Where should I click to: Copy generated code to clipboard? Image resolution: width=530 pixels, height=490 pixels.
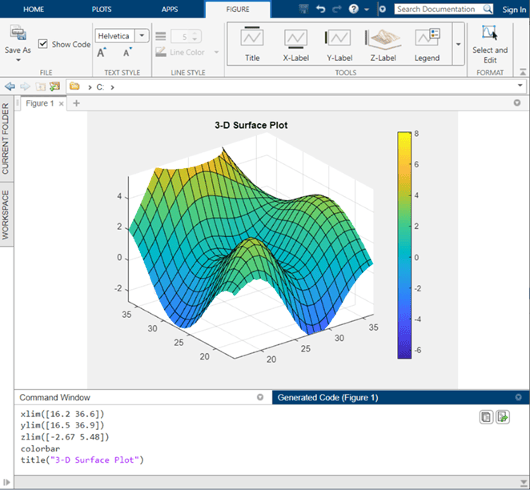486,417
